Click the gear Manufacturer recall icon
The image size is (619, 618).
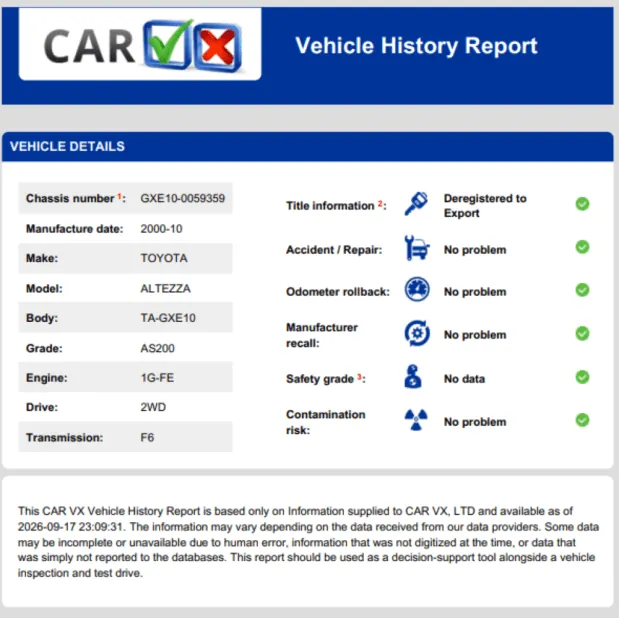pos(417,333)
